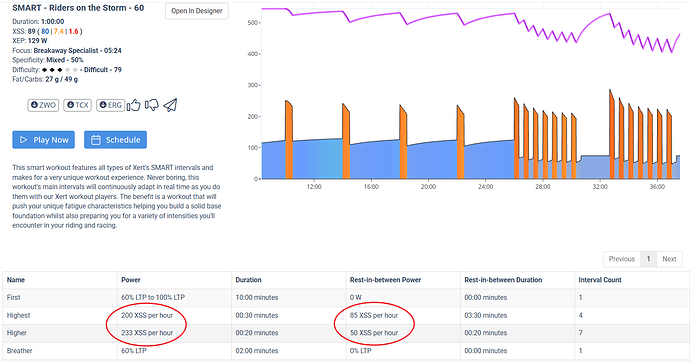Image resolution: width=690 pixels, height=362 pixels.
Task: Click the Fat/Carbs 27 g / 49 g value
Action: click(62, 80)
